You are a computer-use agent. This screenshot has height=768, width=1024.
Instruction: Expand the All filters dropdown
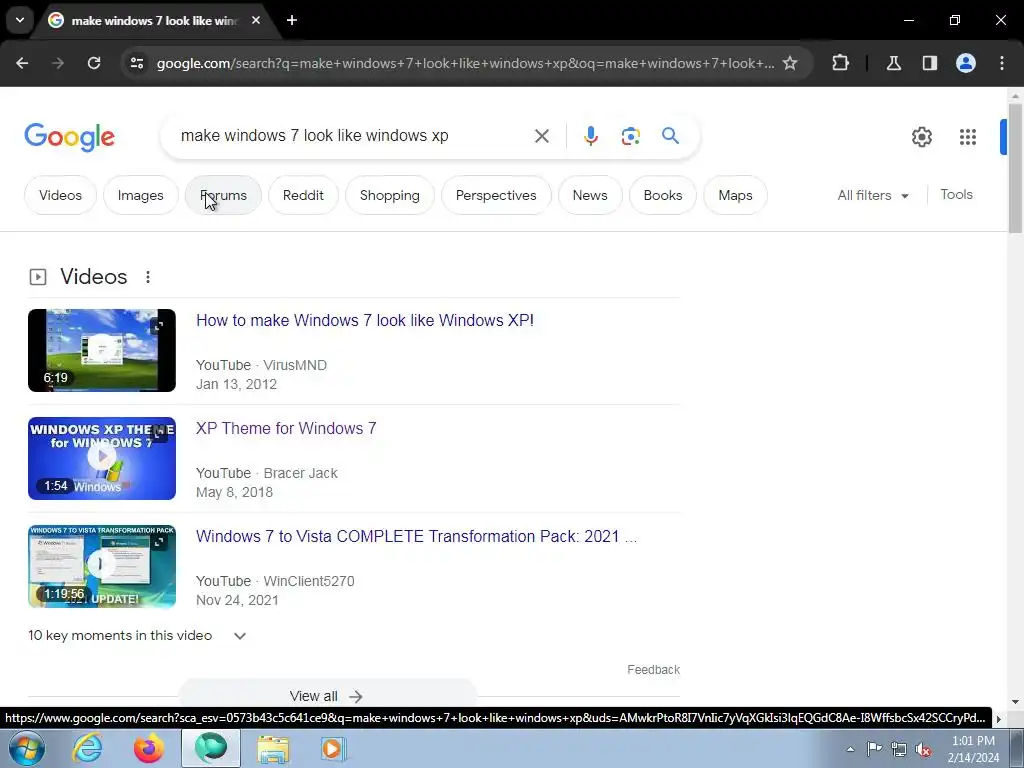coord(872,195)
